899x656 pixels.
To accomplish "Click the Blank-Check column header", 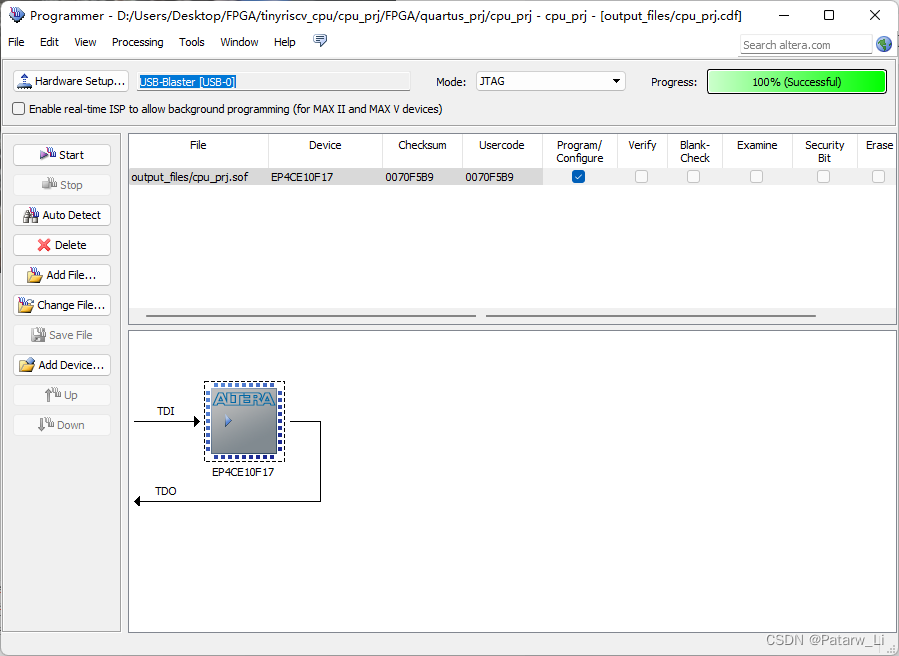I will pyautogui.click(x=695, y=151).
